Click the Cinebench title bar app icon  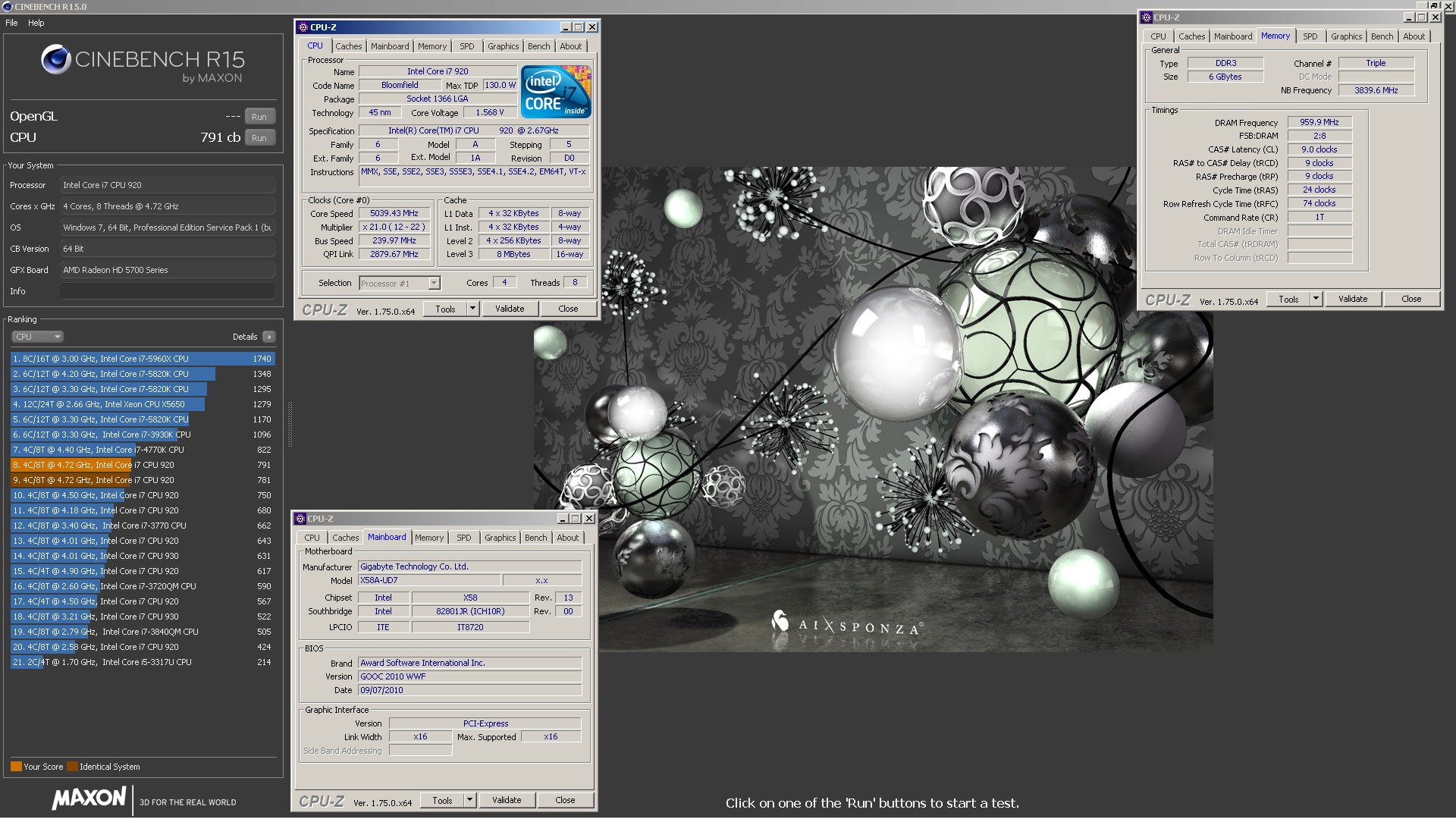[x=8, y=7]
